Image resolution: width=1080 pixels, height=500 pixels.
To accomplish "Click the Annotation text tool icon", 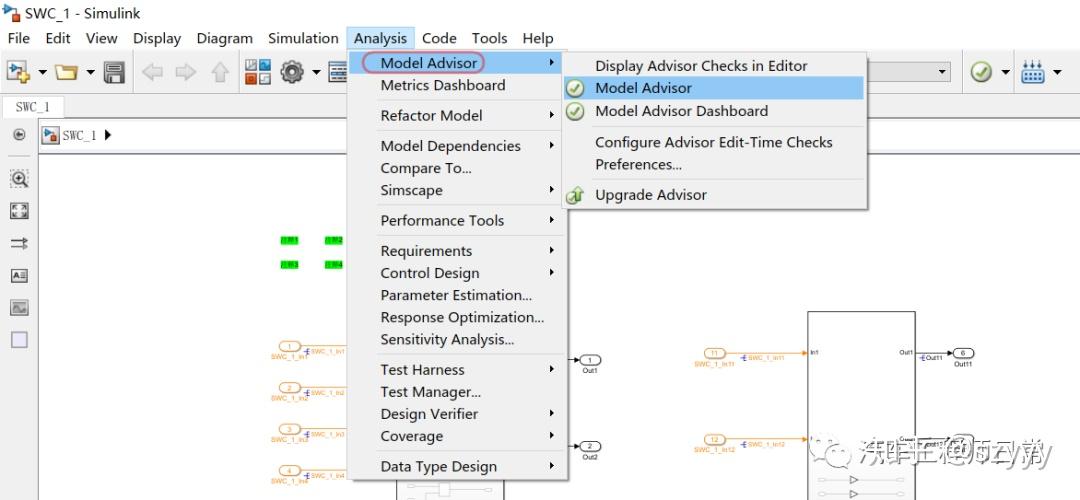I will pyautogui.click(x=19, y=275).
